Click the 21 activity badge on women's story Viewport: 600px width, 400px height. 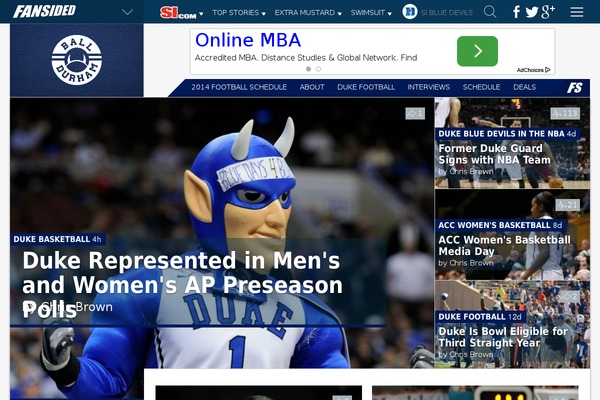567,205
